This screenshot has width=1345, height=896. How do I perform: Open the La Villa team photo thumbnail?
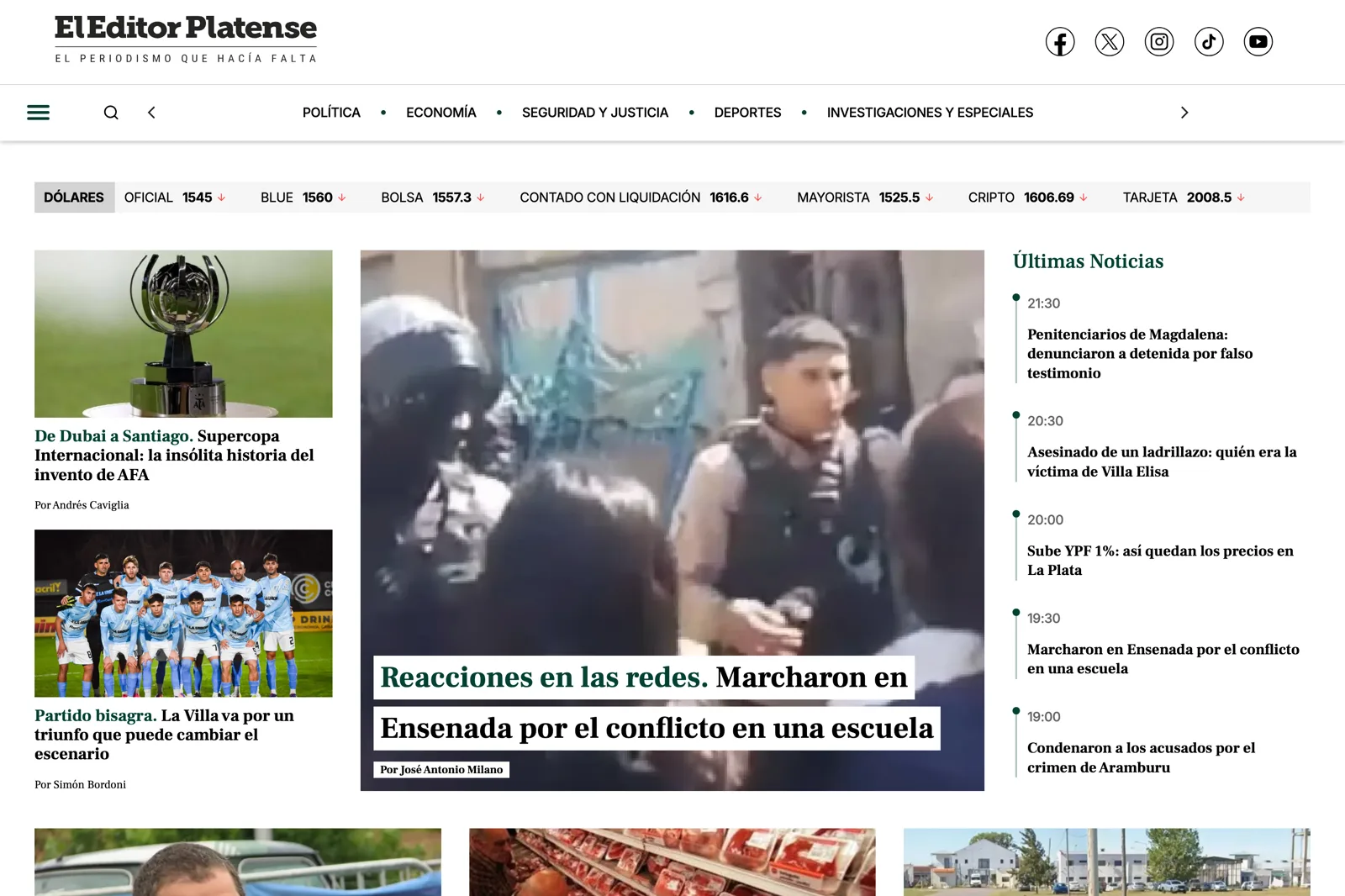[x=183, y=614]
